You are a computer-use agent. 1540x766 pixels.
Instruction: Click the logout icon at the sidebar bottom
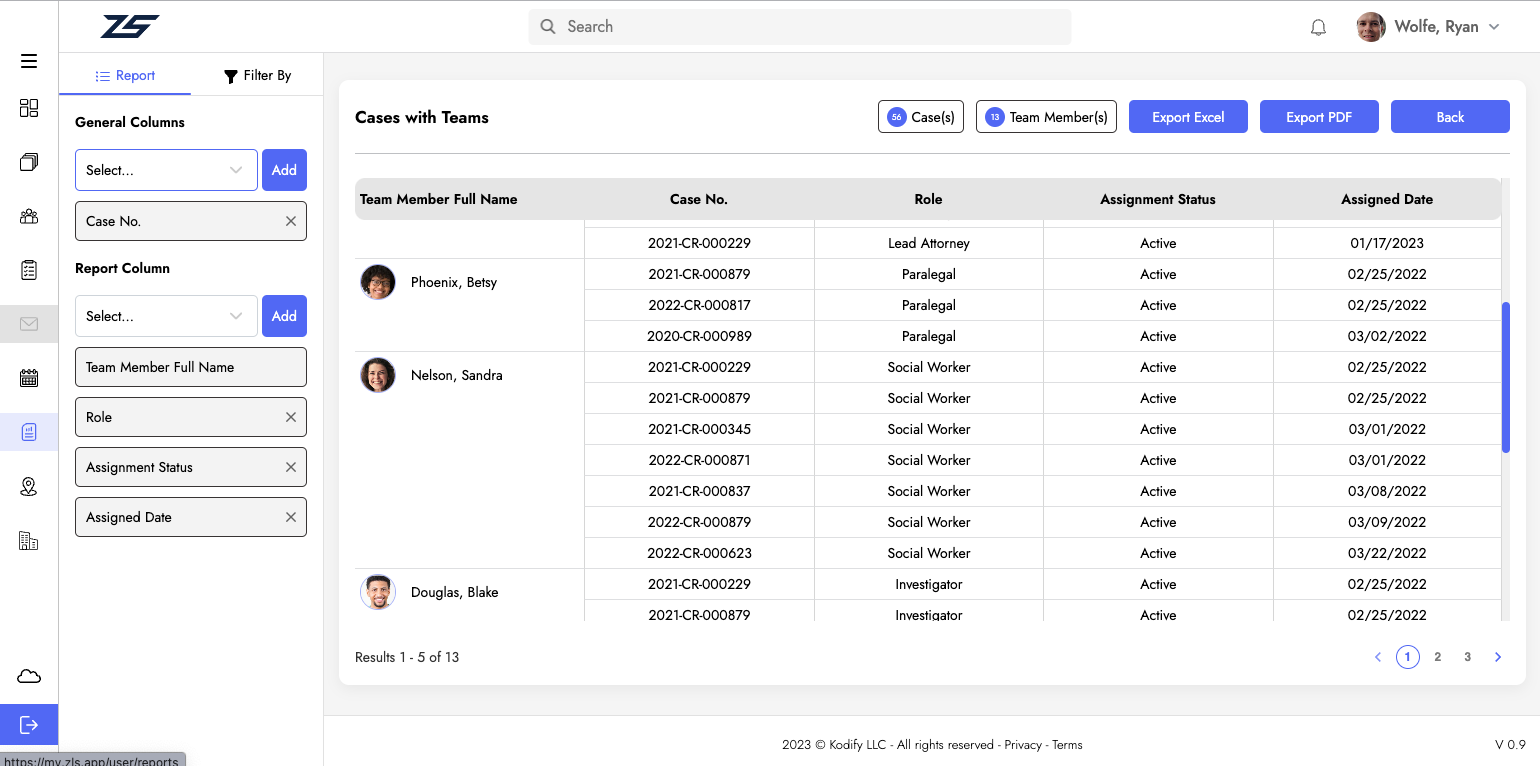click(x=29, y=725)
